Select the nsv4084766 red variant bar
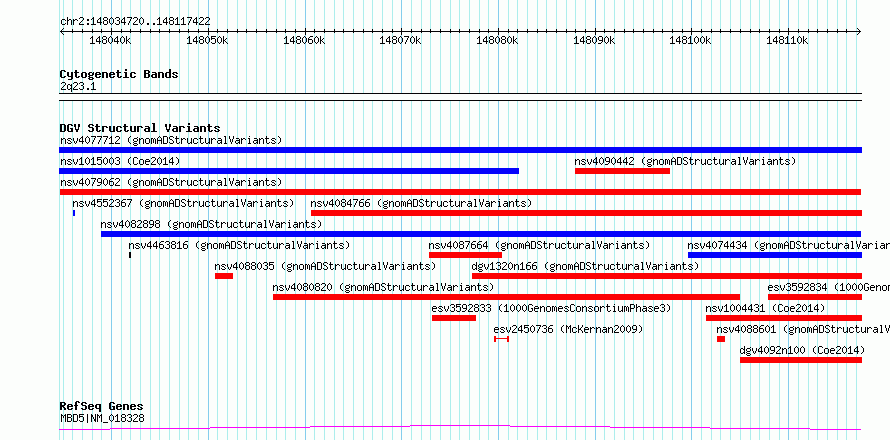The height and width of the screenshot is (440, 890). click(586, 213)
